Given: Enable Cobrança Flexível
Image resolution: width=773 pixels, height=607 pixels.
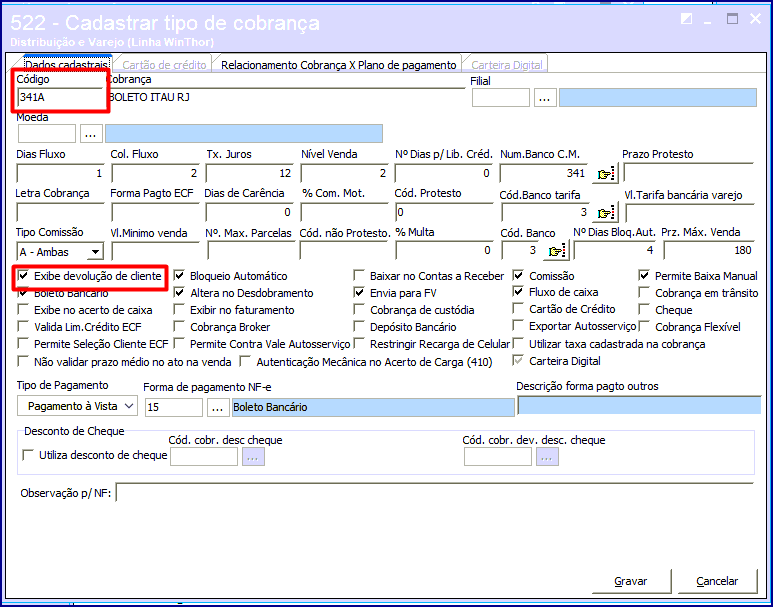Looking at the screenshot, I should (x=644, y=326).
